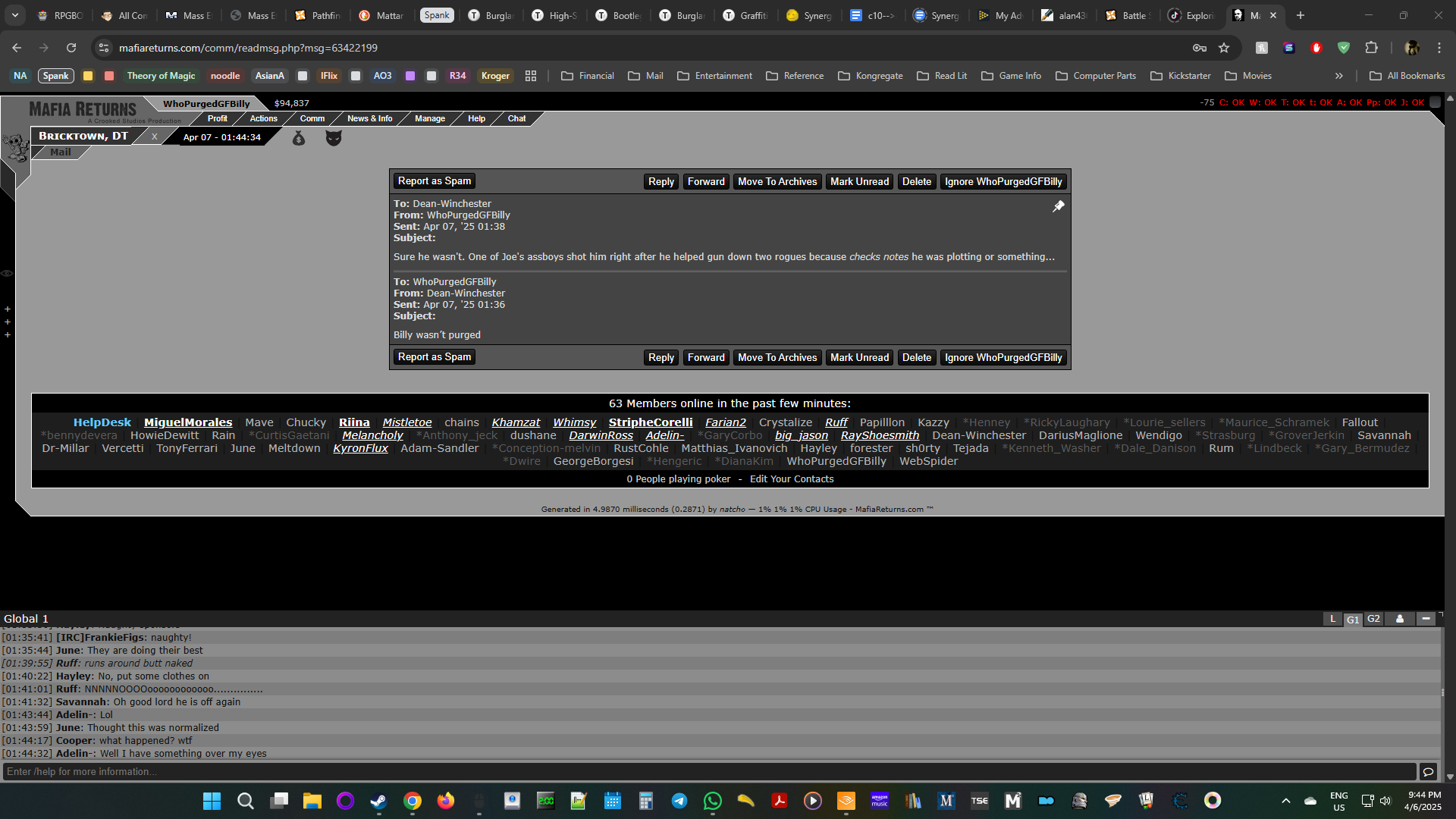Open the Help menu
The height and width of the screenshot is (819, 1456).
click(477, 118)
